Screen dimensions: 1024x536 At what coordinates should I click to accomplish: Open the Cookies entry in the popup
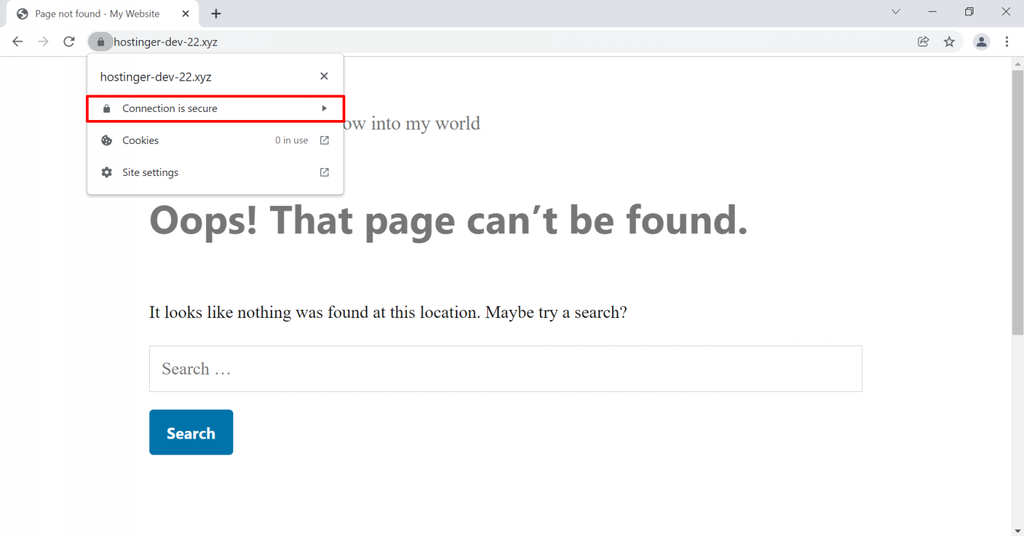pos(215,140)
